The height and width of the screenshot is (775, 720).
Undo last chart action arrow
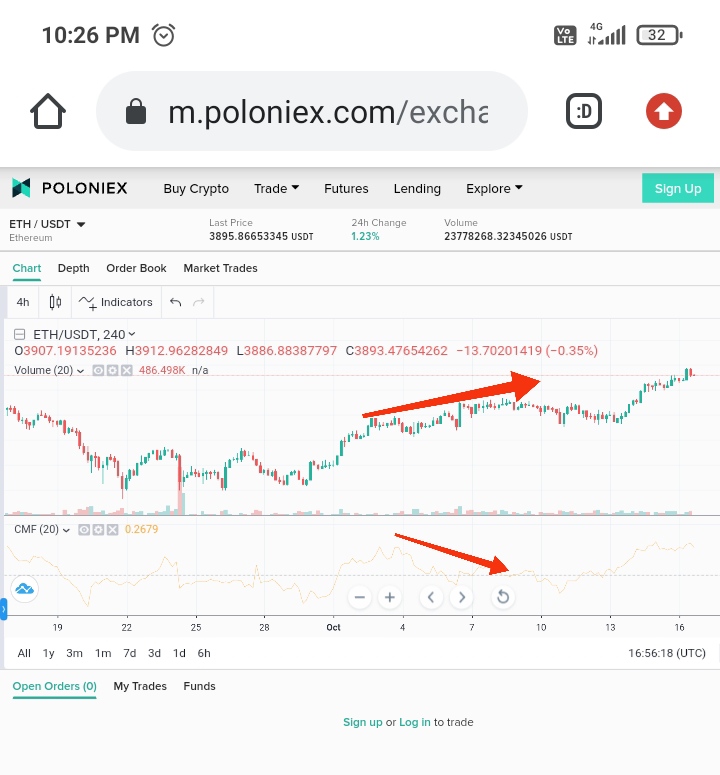tap(175, 302)
